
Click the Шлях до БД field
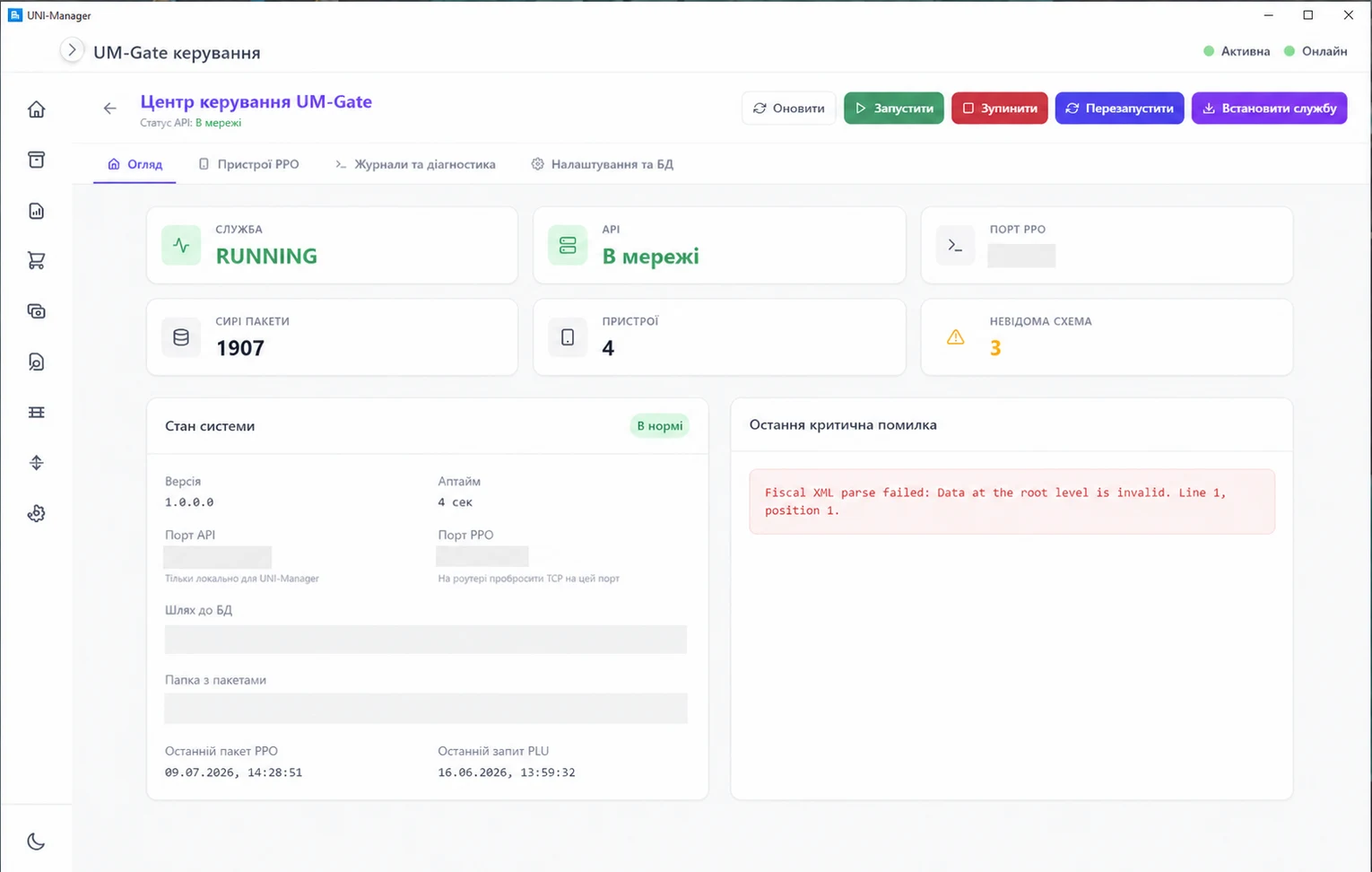(426, 640)
